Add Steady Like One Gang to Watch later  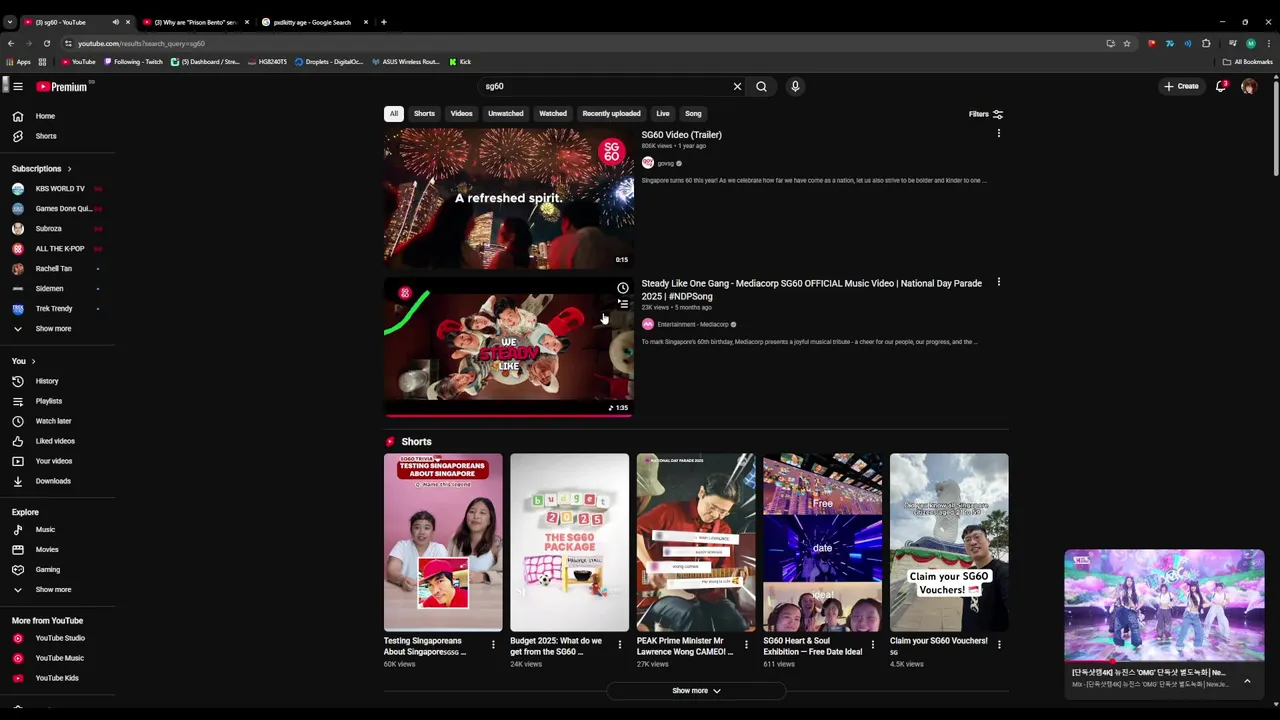pos(623,288)
